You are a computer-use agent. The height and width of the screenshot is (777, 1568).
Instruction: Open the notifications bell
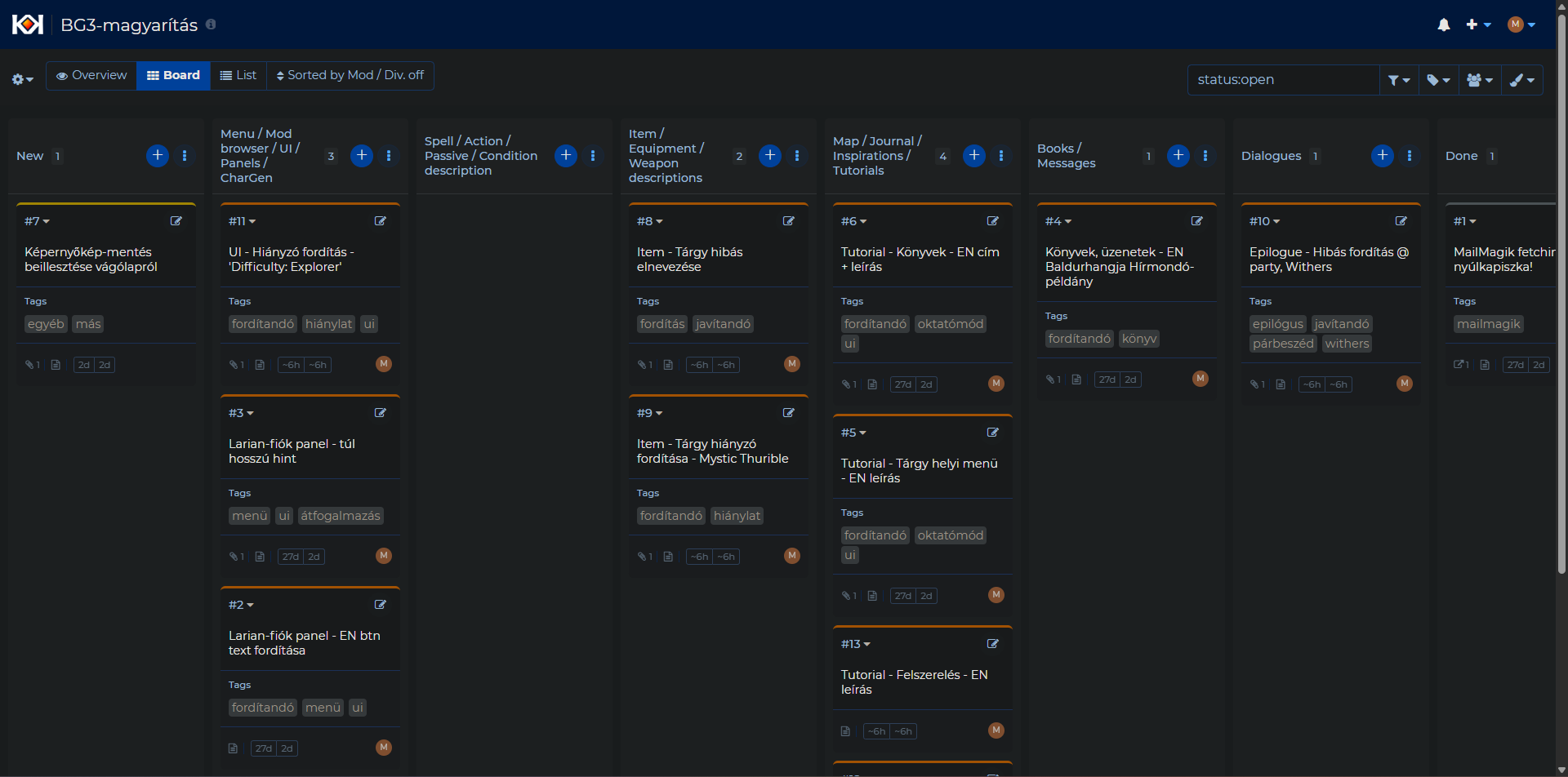click(1444, 24)
